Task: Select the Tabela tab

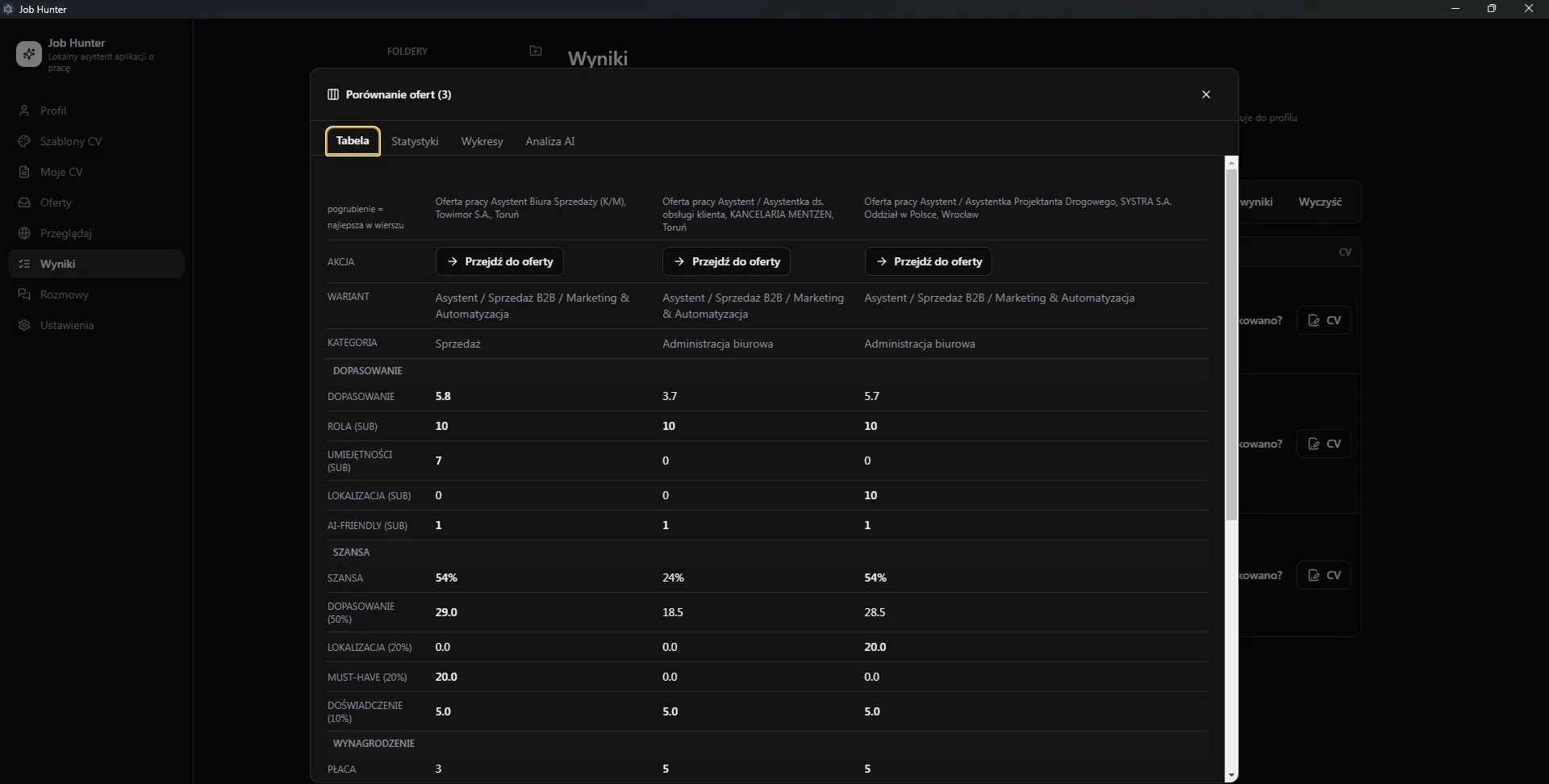Action: click(x=353, y=141)
